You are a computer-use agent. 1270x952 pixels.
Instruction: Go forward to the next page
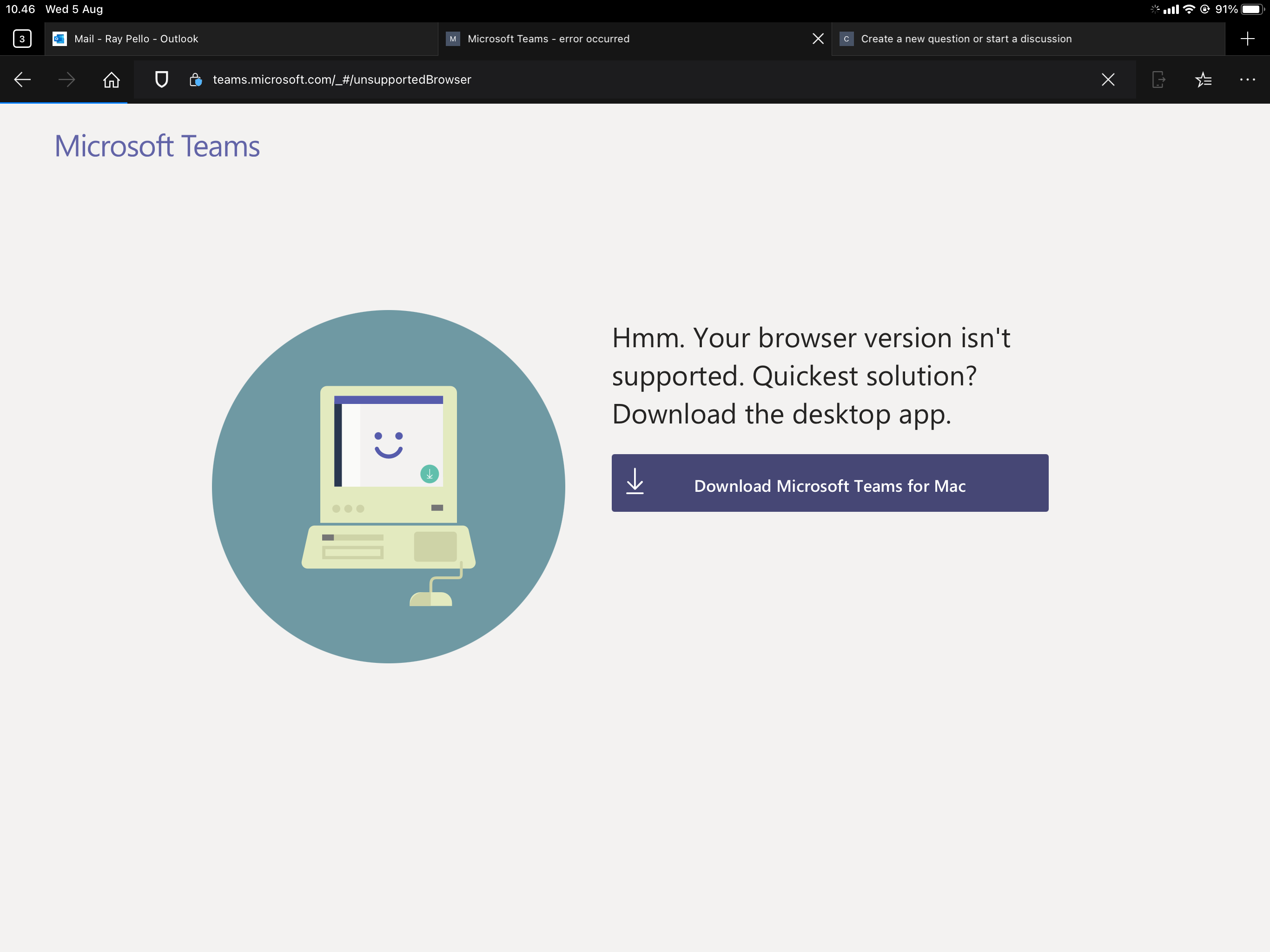click(x=66, y=79)
